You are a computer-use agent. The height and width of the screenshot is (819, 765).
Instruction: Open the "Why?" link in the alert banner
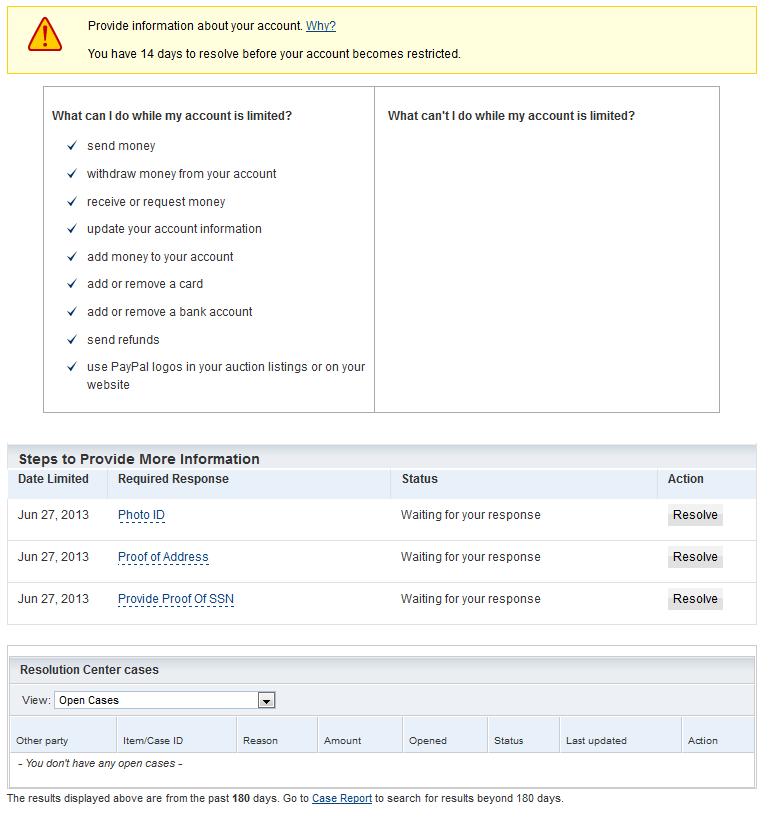pyautogui.click(x=320, y=26)
